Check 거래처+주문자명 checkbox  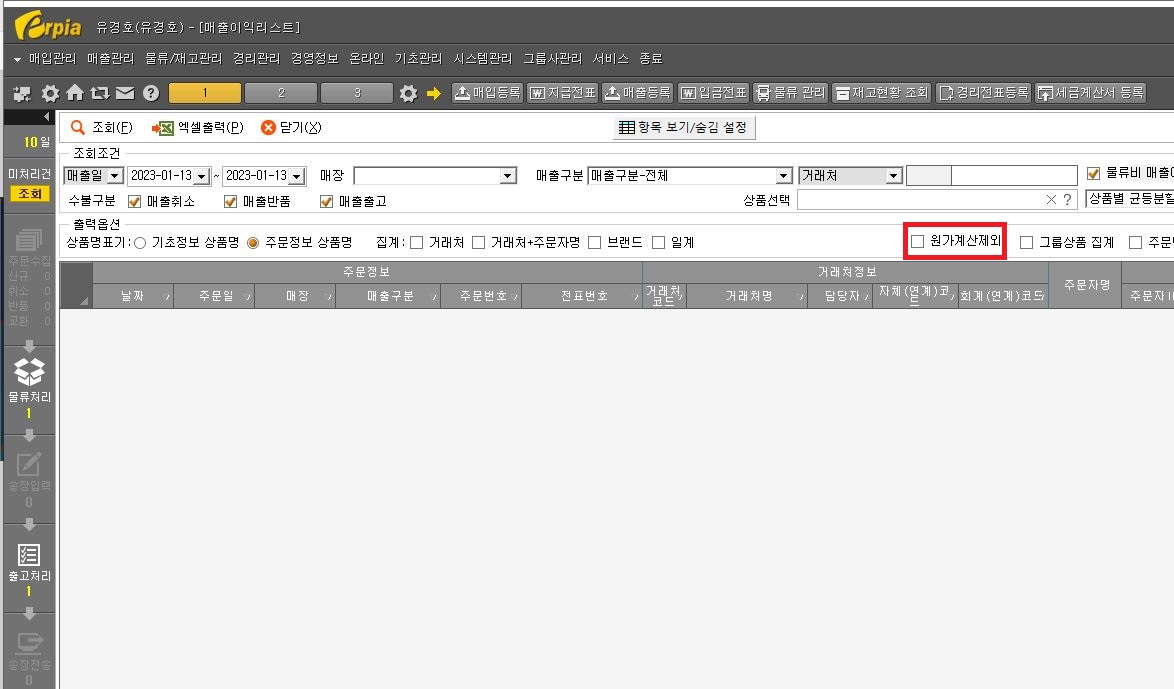(479, 243)
